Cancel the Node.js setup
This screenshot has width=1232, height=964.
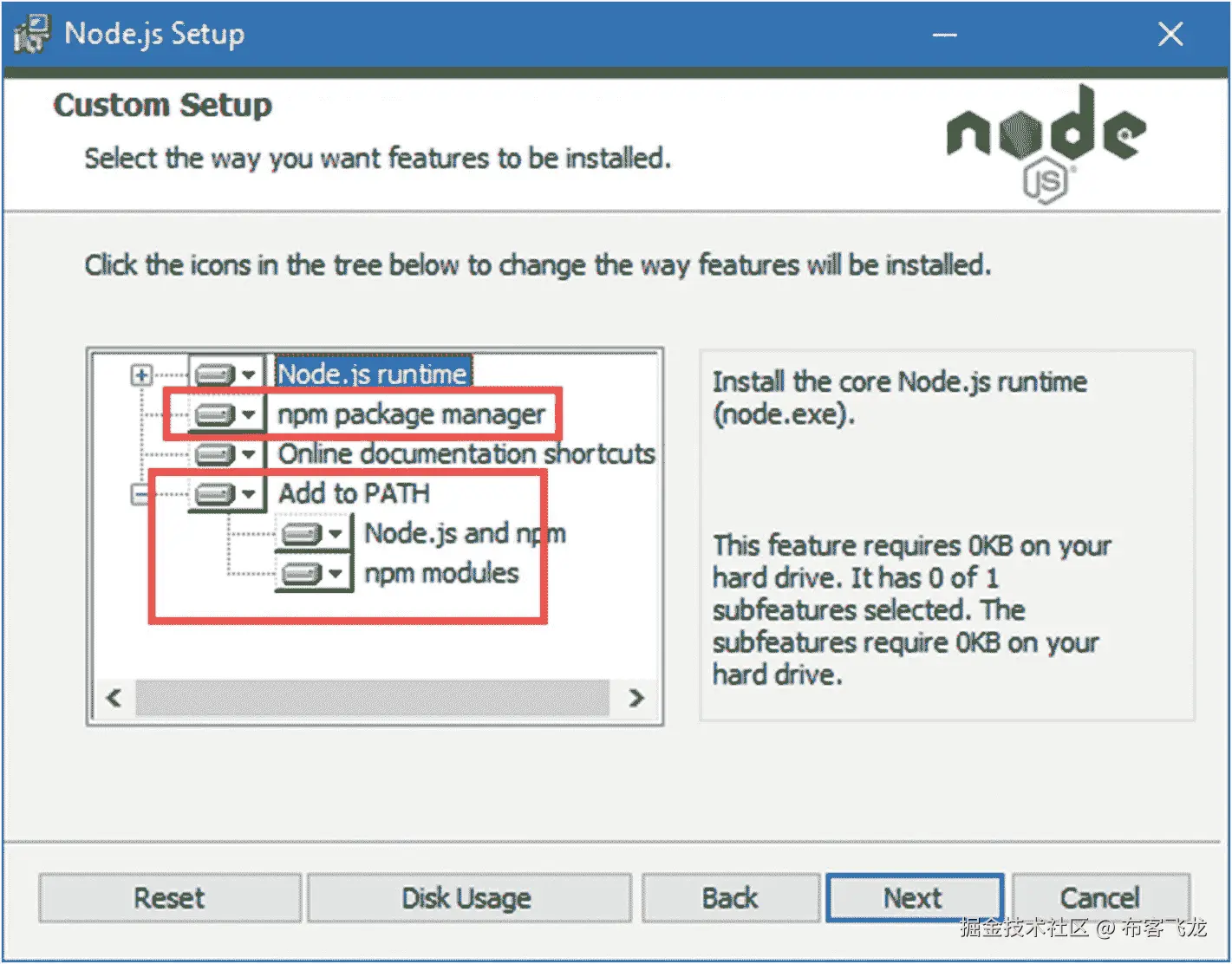tap(1100, 898)
